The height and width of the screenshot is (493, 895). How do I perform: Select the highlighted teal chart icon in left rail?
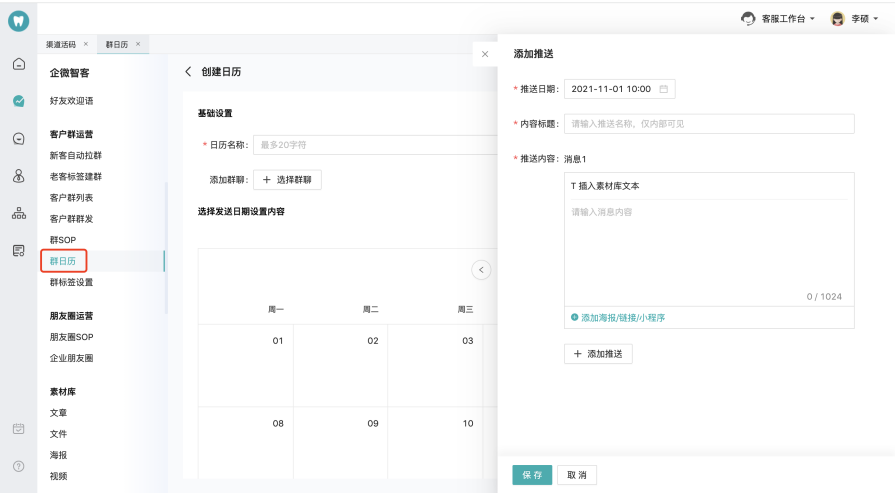18,101
